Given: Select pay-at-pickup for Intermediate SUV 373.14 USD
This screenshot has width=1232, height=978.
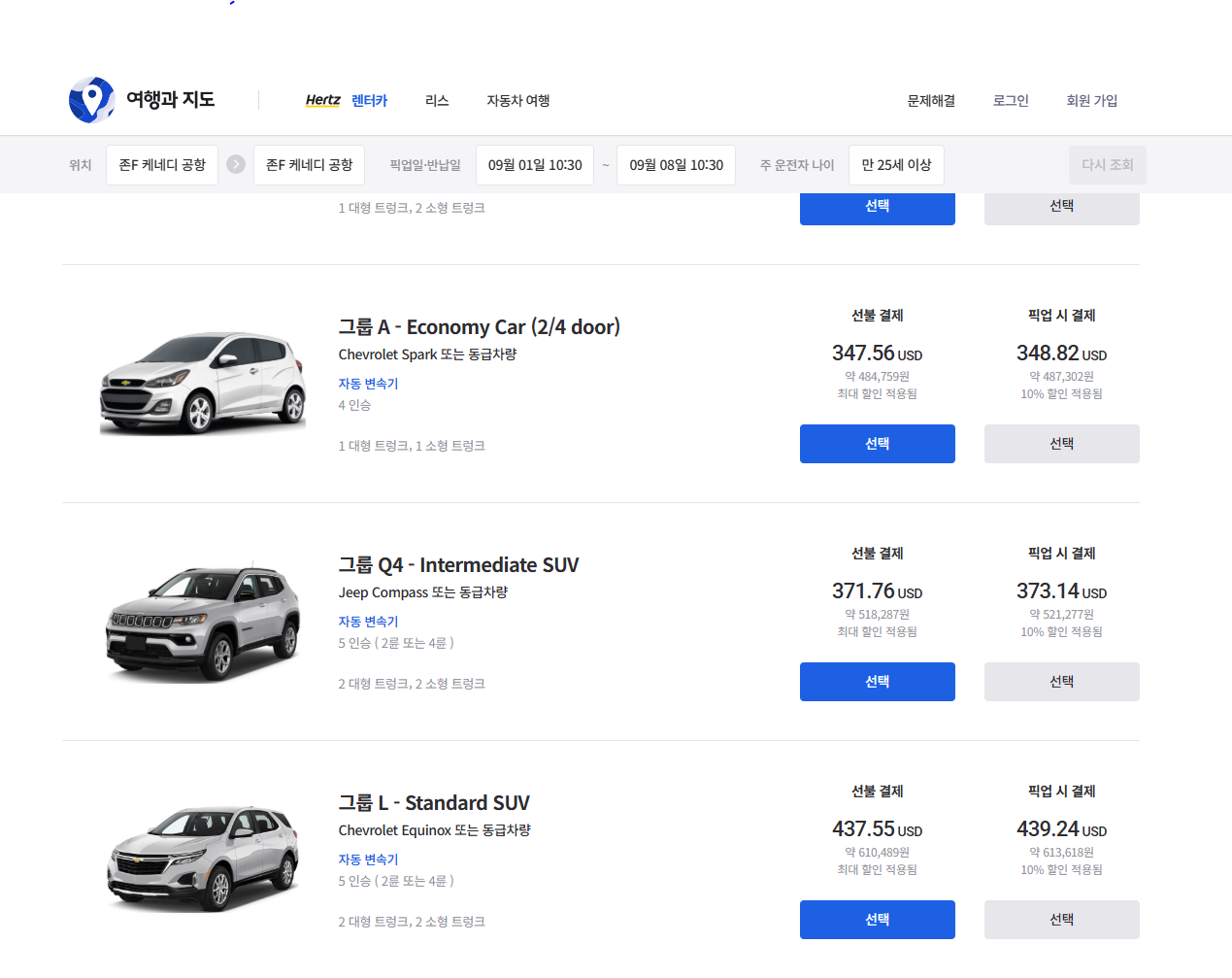Looking at the screenshot, I should pos(1061,682).
